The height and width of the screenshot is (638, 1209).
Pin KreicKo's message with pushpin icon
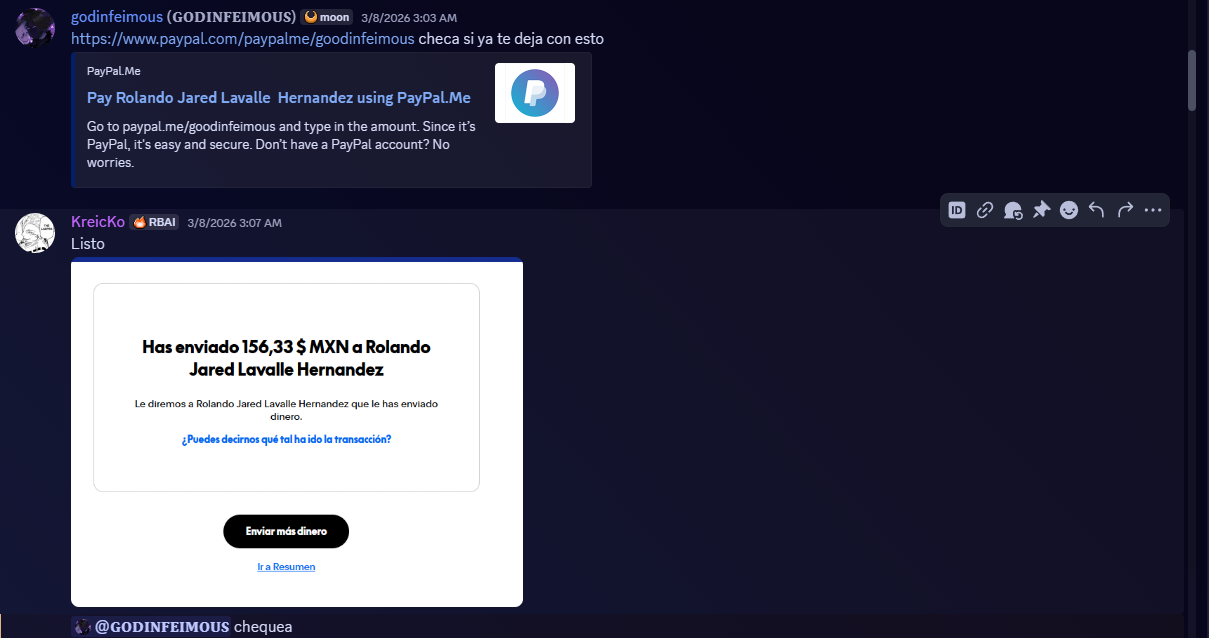pyautogui.click(x=1041, y=210)
